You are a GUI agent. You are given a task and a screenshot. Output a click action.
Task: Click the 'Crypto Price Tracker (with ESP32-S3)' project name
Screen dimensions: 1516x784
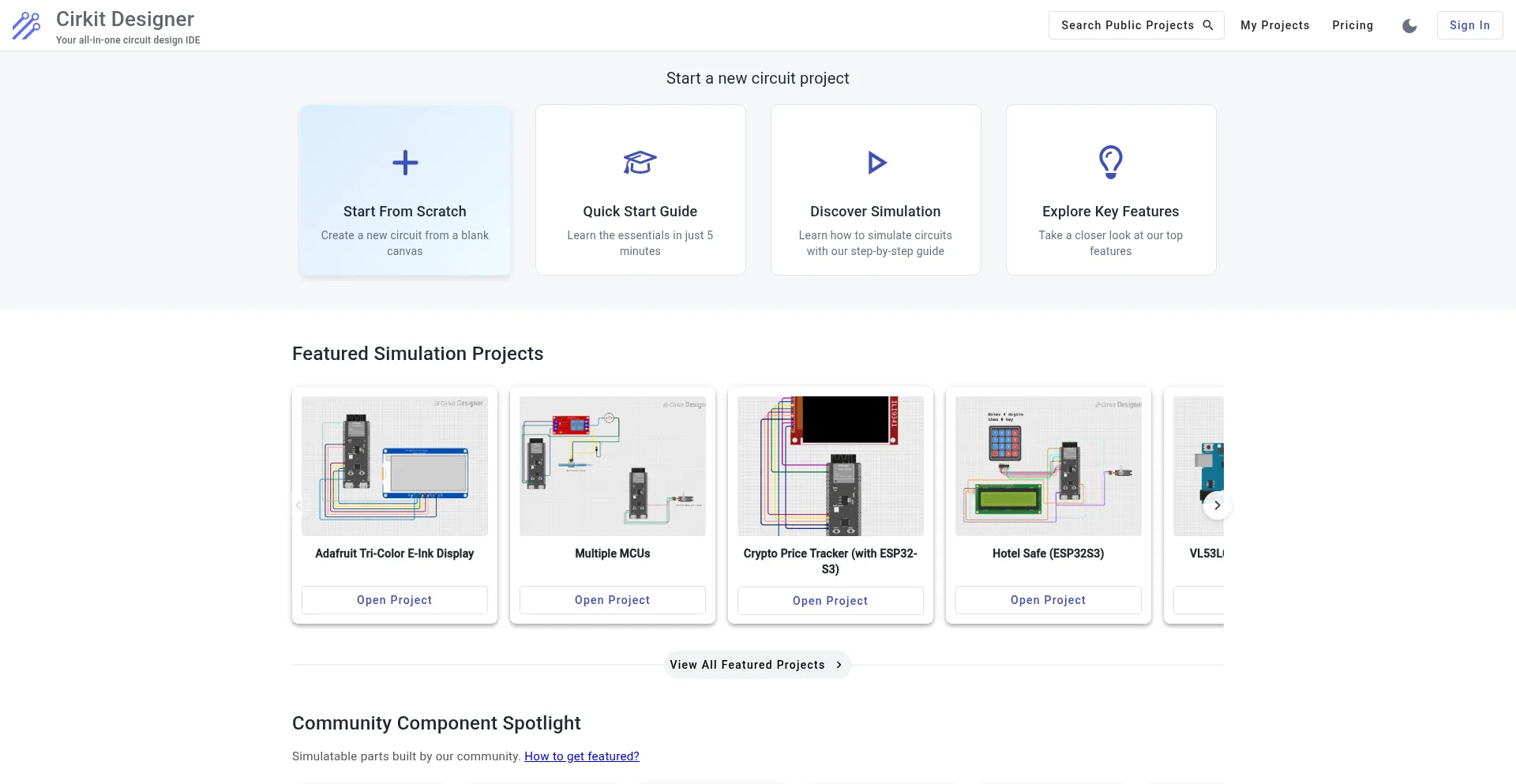[831, 561]
